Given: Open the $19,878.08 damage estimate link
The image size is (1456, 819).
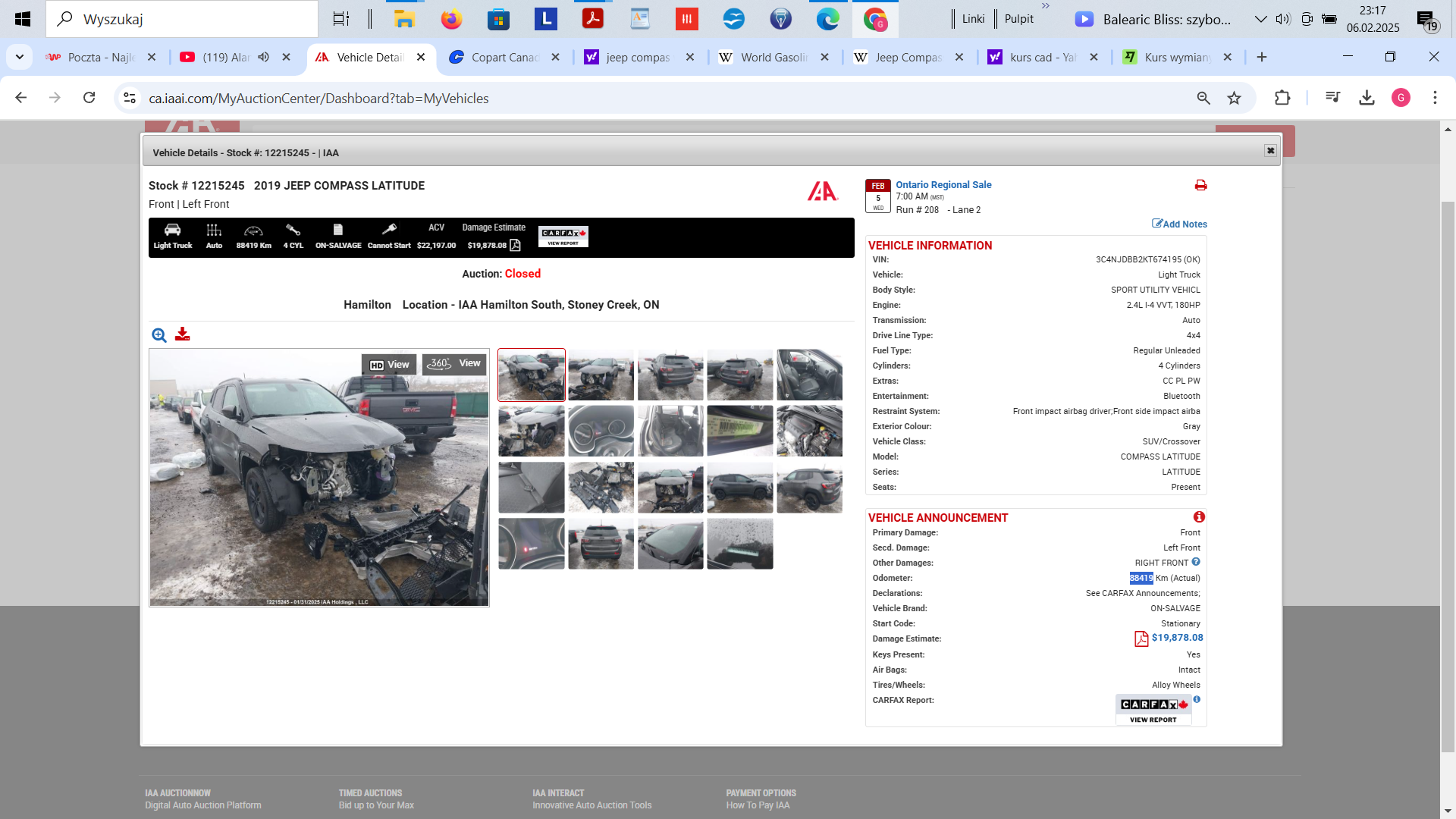Looking at the screenshot, I should (1177, 638).
